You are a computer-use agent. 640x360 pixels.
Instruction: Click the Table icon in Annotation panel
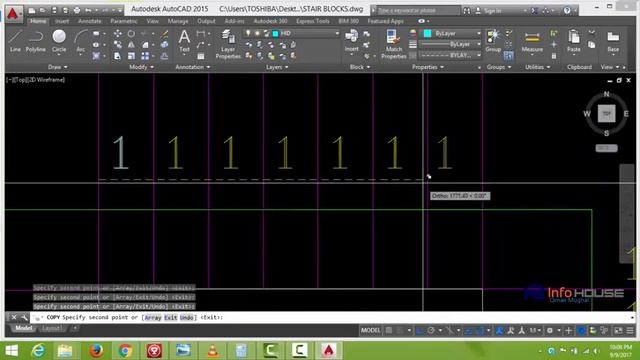(200, 56)
